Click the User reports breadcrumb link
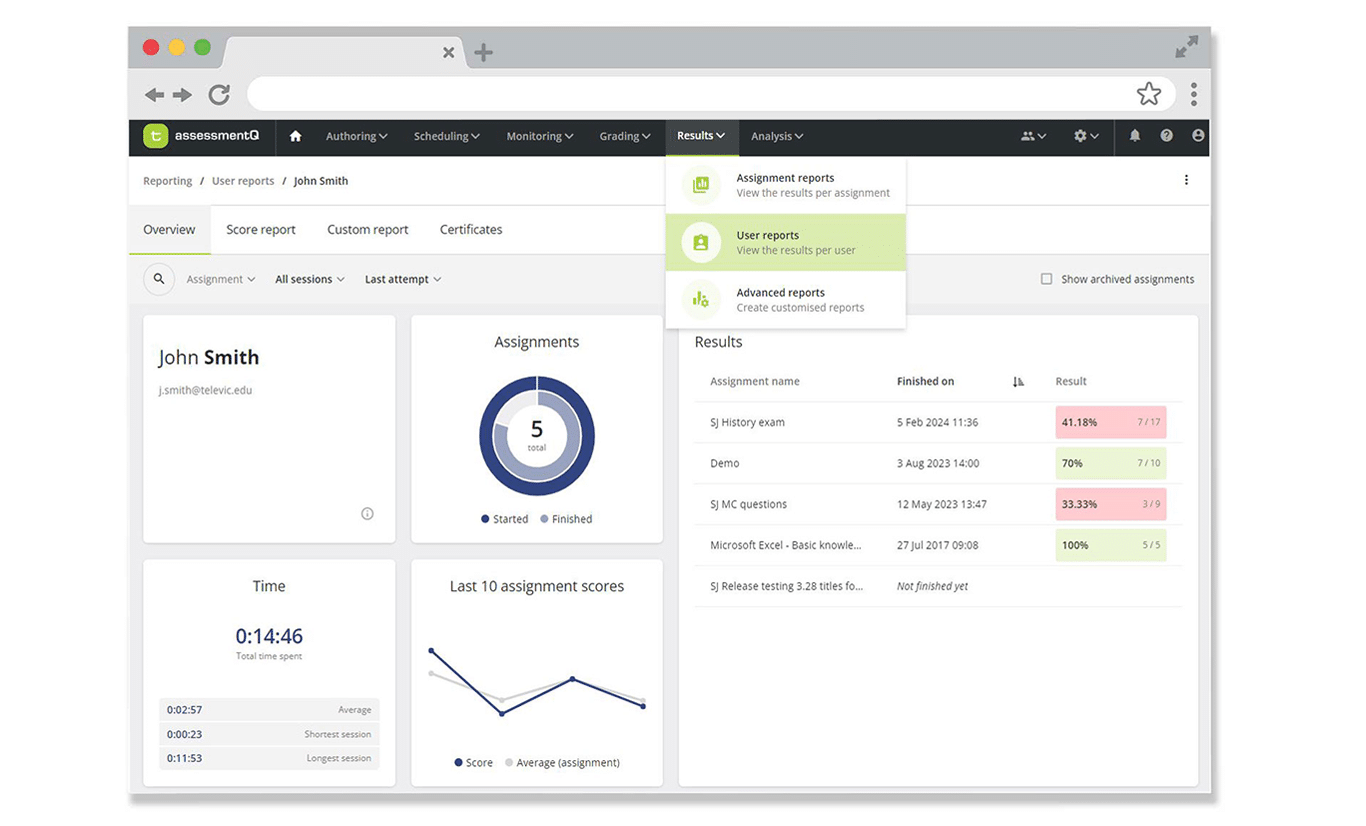This screenshot has height=826, width=1366. point(243,181)
